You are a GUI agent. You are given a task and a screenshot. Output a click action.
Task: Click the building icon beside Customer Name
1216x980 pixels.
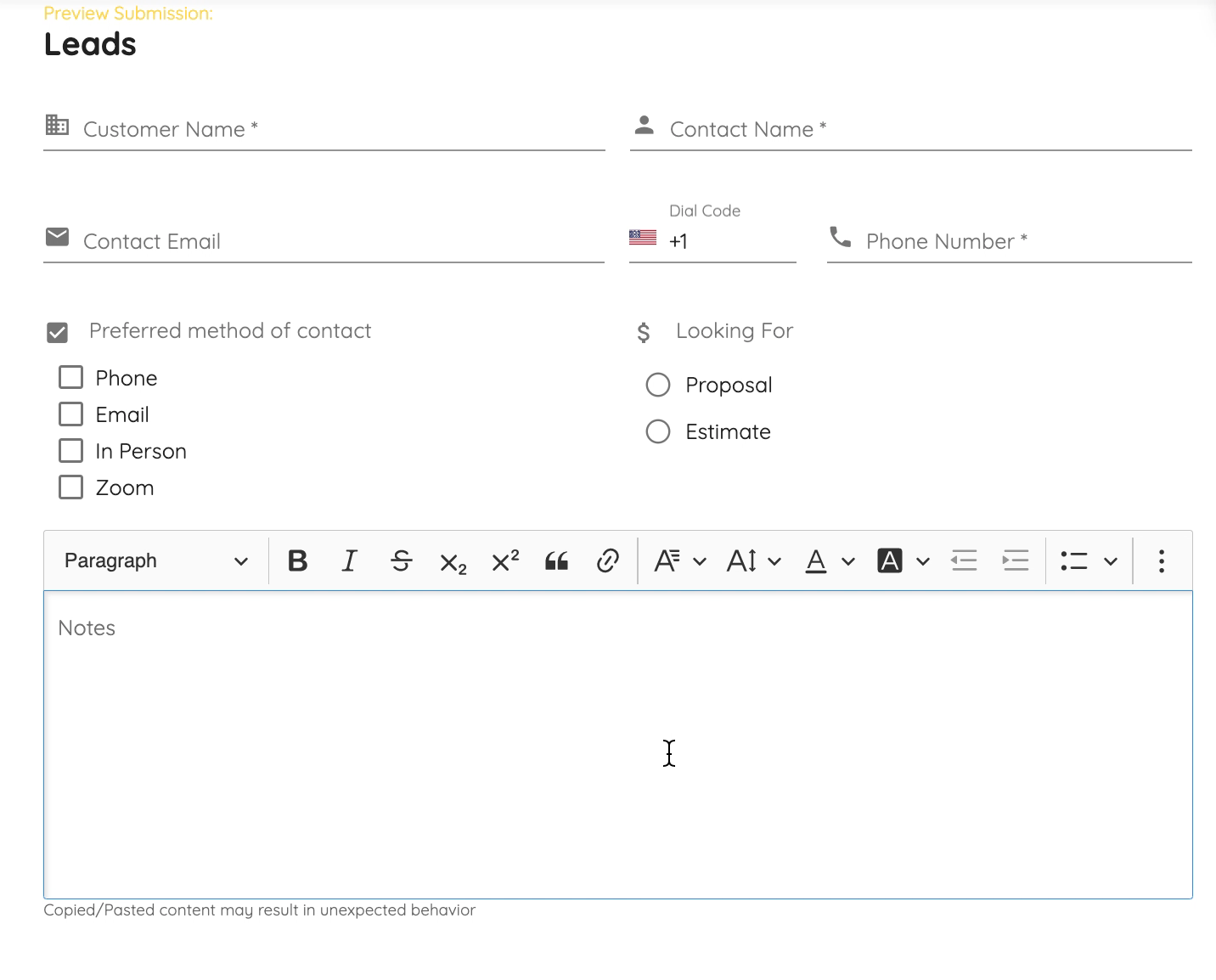(x=57, y=126)
